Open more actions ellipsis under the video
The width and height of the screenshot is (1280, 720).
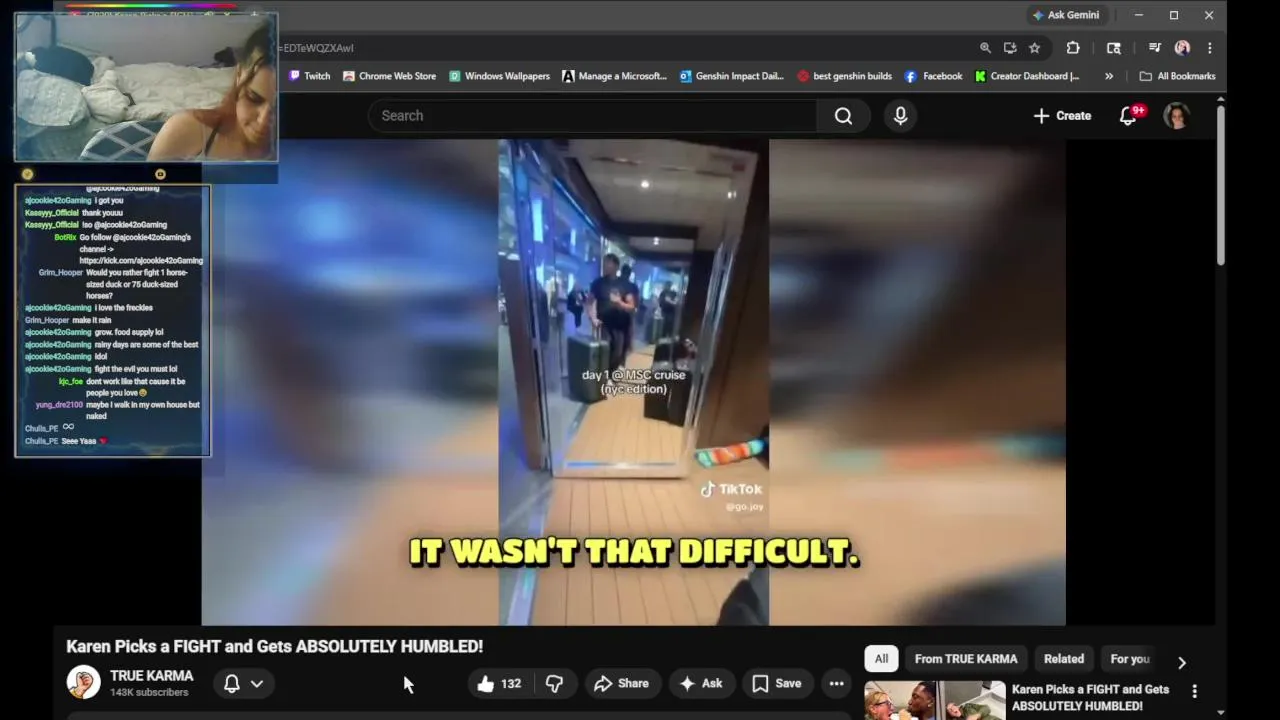point(836,684)
